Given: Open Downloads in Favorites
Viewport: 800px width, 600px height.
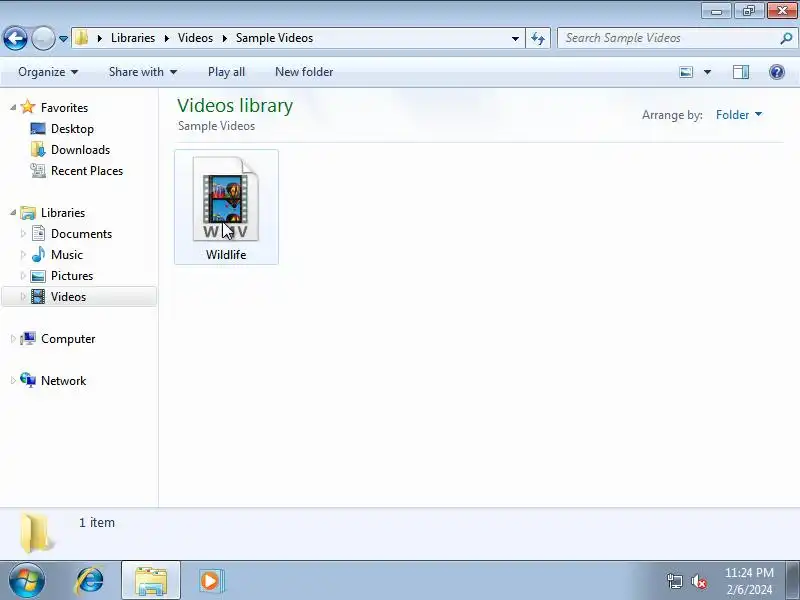Looking at the screenshot, I should 81,149.
